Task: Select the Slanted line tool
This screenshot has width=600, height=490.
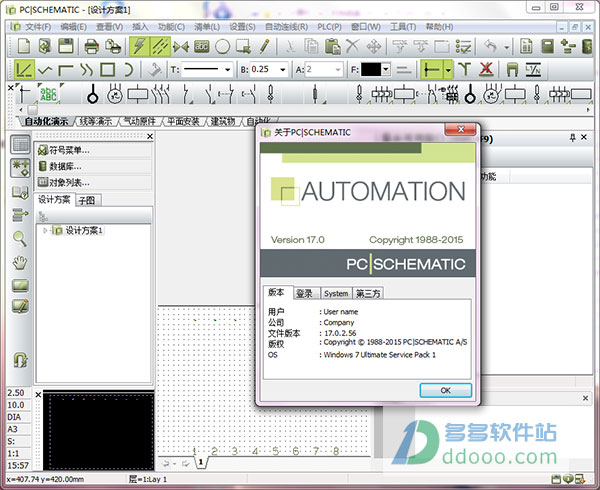Action: (24, 69)
